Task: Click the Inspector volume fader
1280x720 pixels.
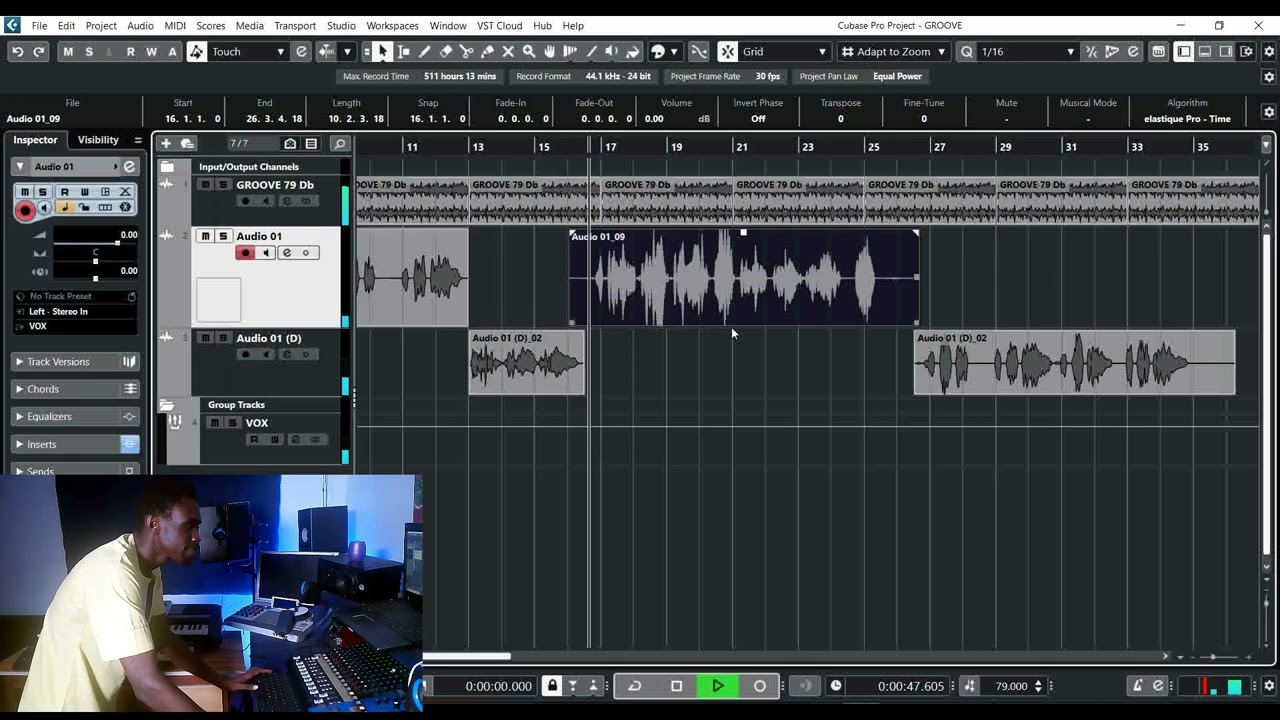Action: 117,243
